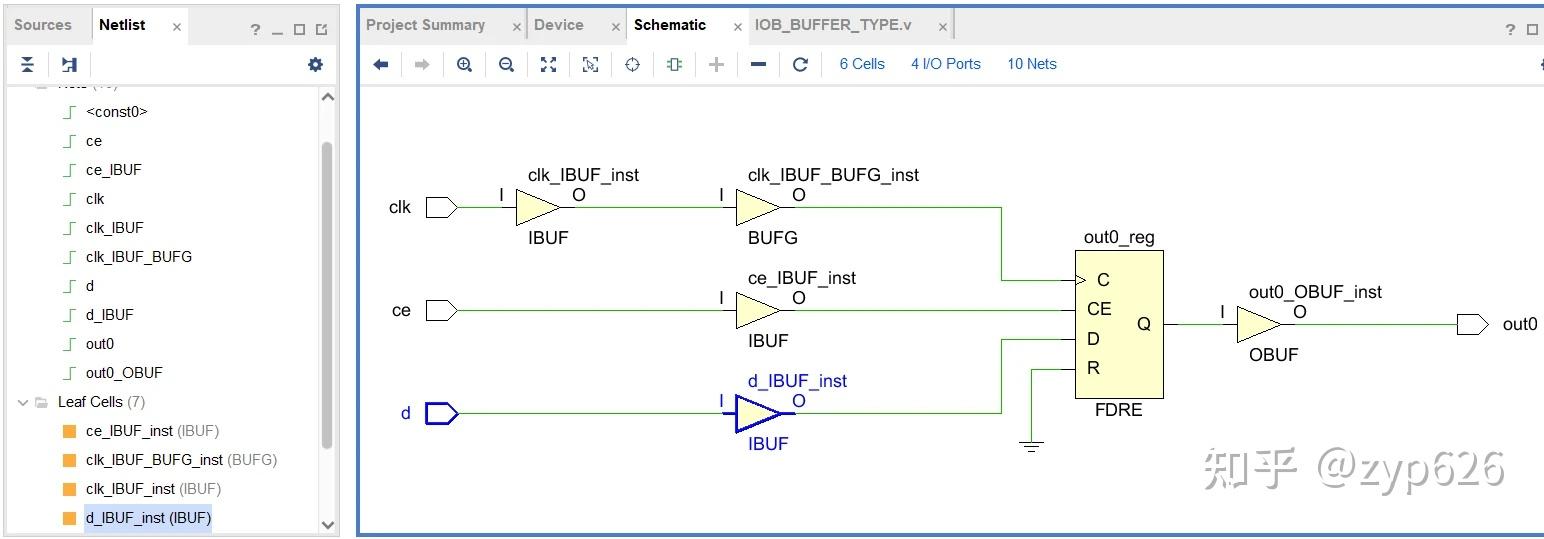Viewport: 1544px width, 539px height.
Task: Zoom in on the schematic
Action: click(x=464, y=64)
